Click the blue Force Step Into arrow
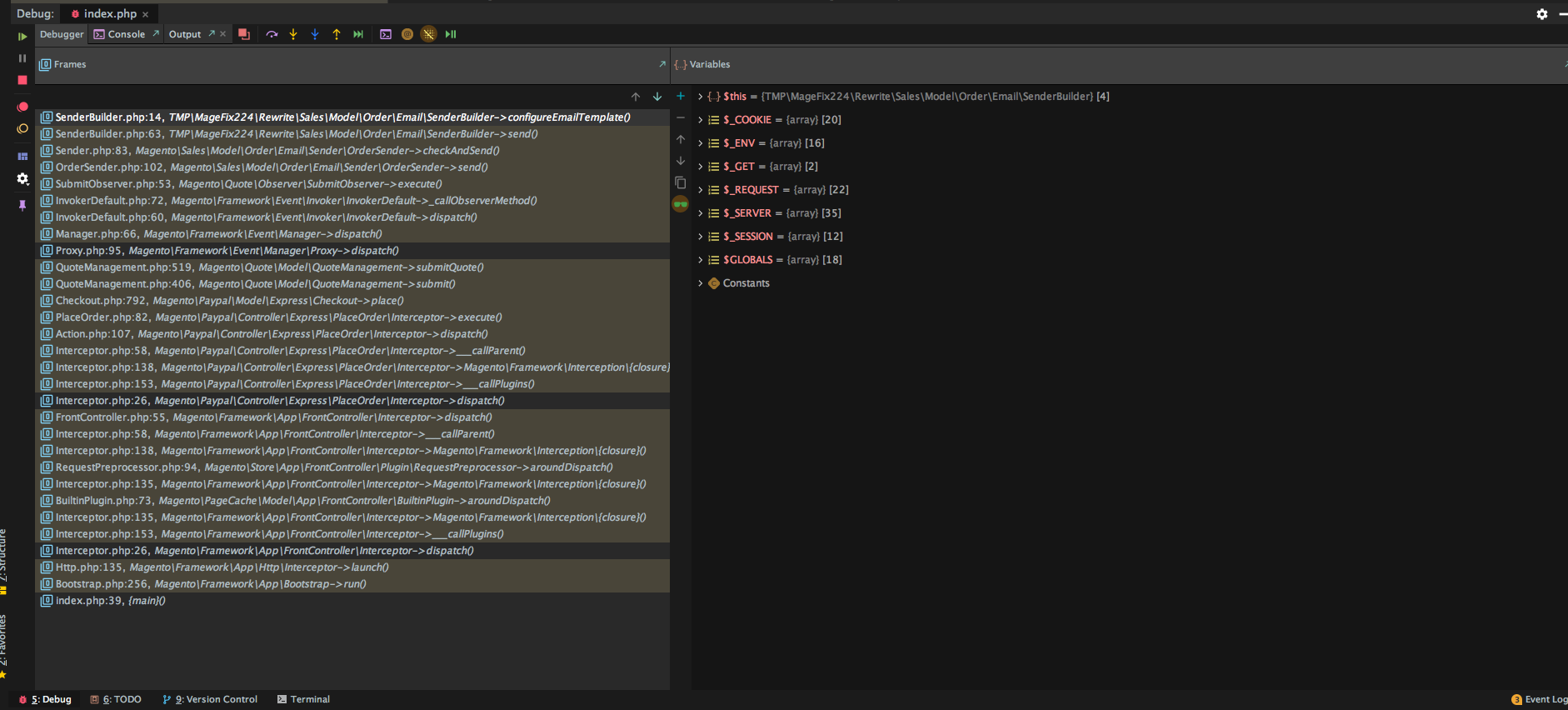1568x710 pixels. 315,34
